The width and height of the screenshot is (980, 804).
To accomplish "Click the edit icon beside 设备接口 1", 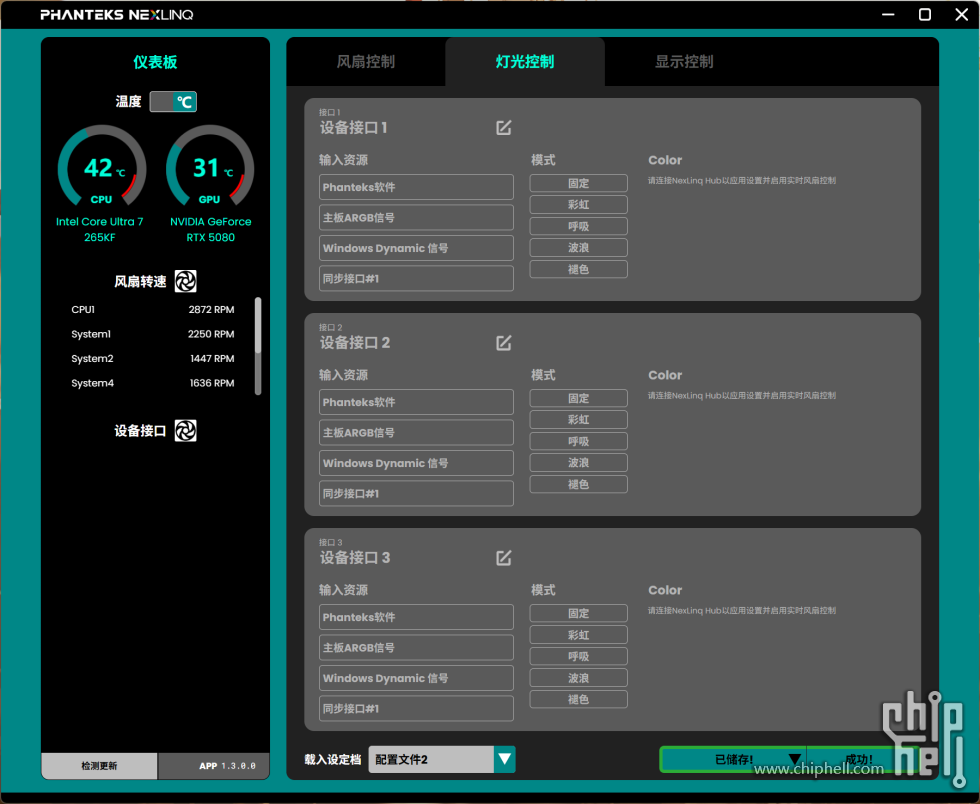I will [x=504, y=127].
